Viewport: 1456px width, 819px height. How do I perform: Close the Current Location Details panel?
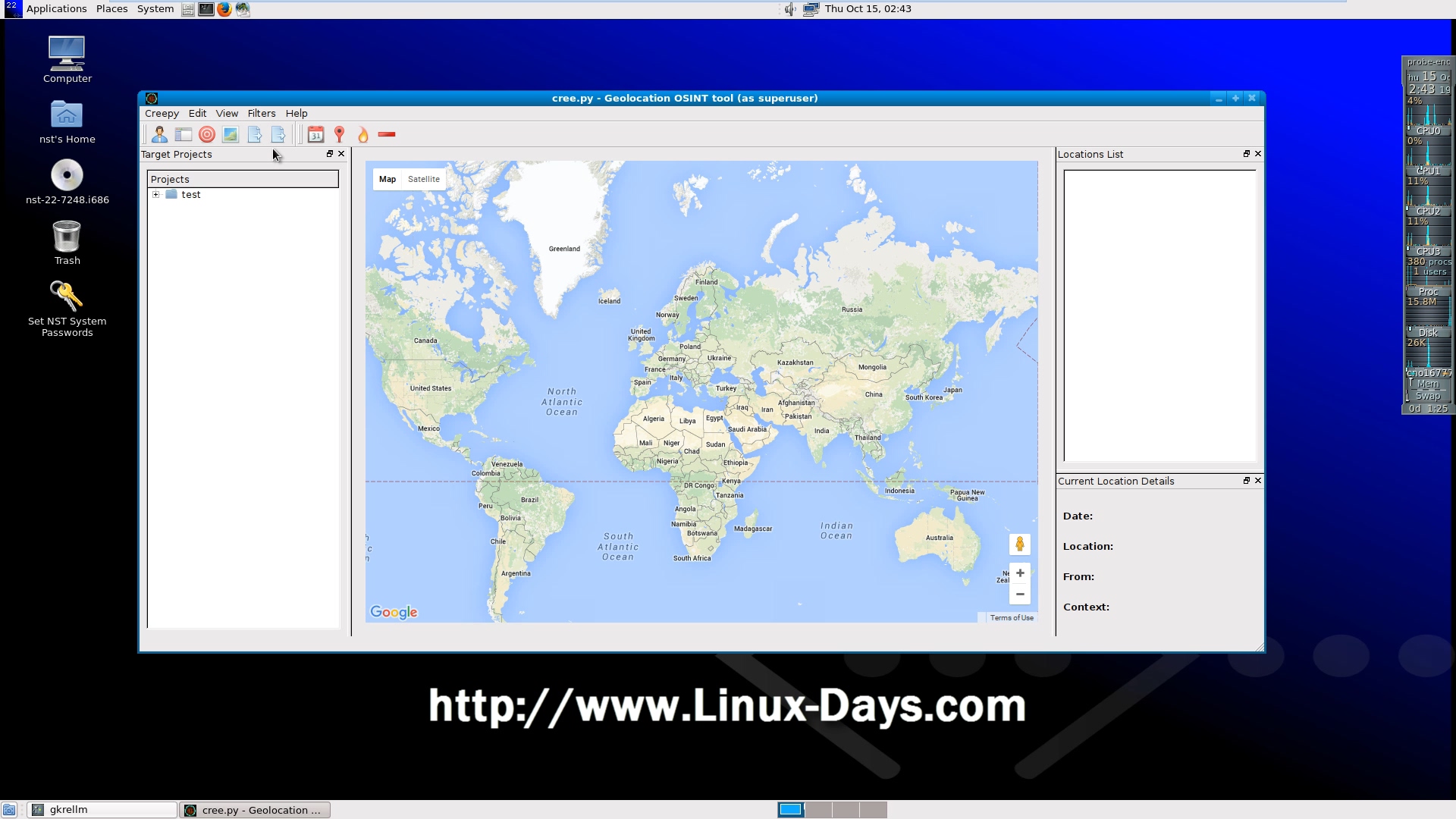1258,480
